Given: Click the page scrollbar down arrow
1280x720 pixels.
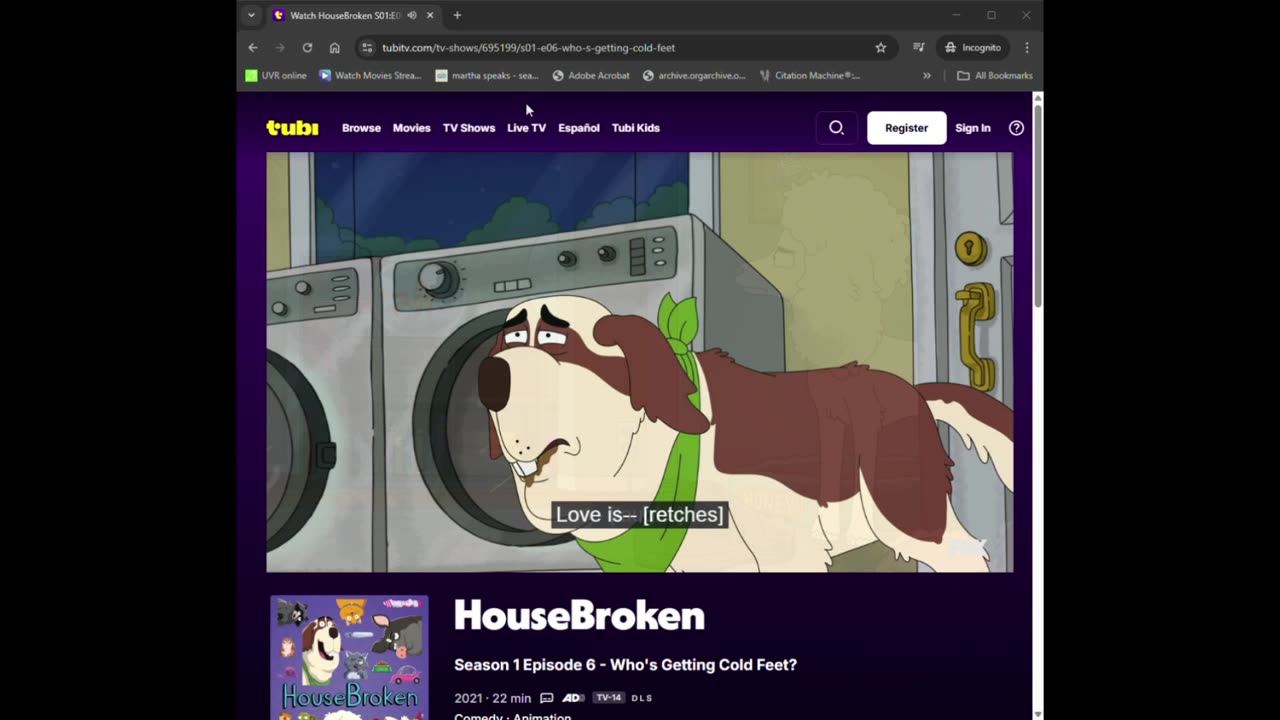Looking at the screenshot, I should [1038, 714].
